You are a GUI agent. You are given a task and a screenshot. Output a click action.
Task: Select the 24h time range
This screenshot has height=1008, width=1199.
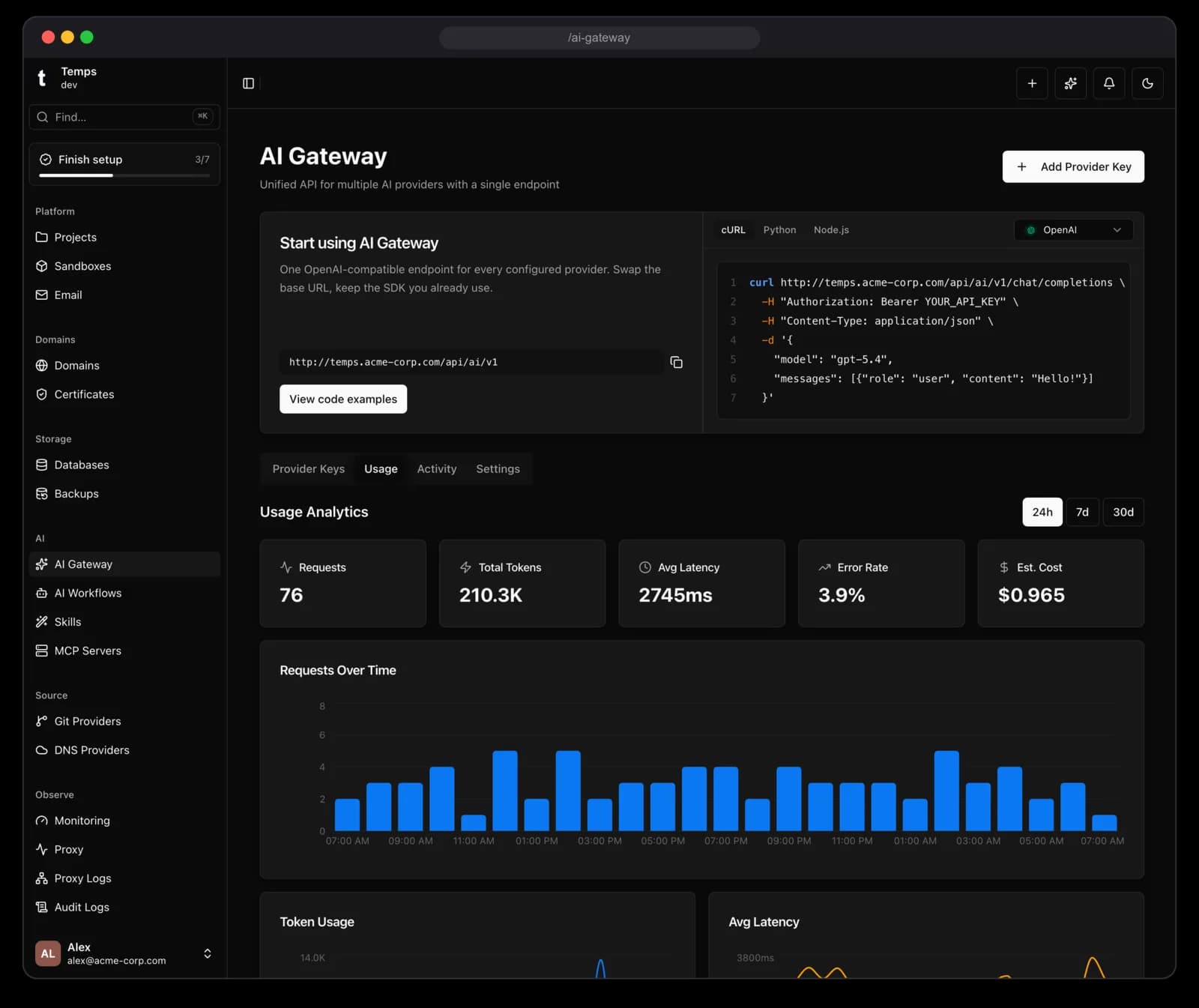point(1042,512)
